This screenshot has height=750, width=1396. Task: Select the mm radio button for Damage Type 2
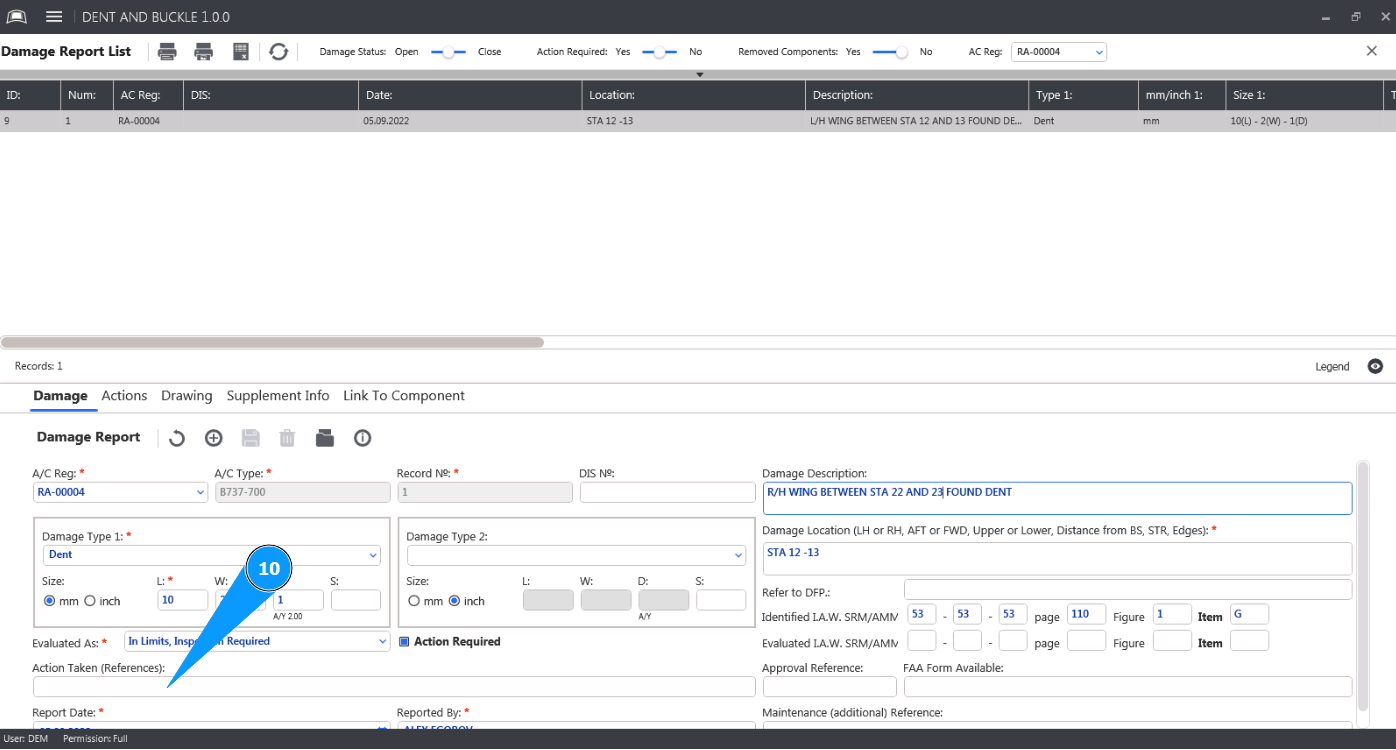[414, 601]
